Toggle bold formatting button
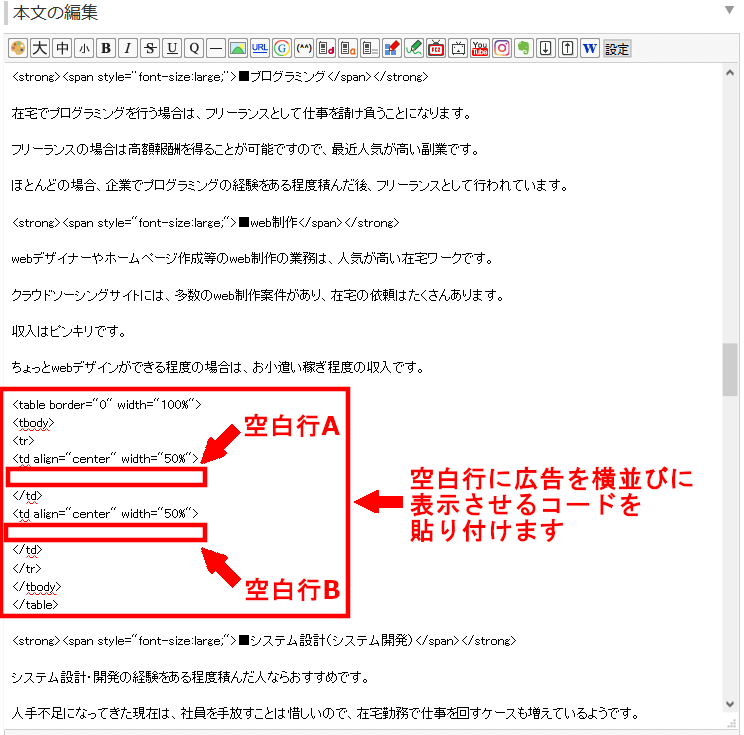 [106, 48]
